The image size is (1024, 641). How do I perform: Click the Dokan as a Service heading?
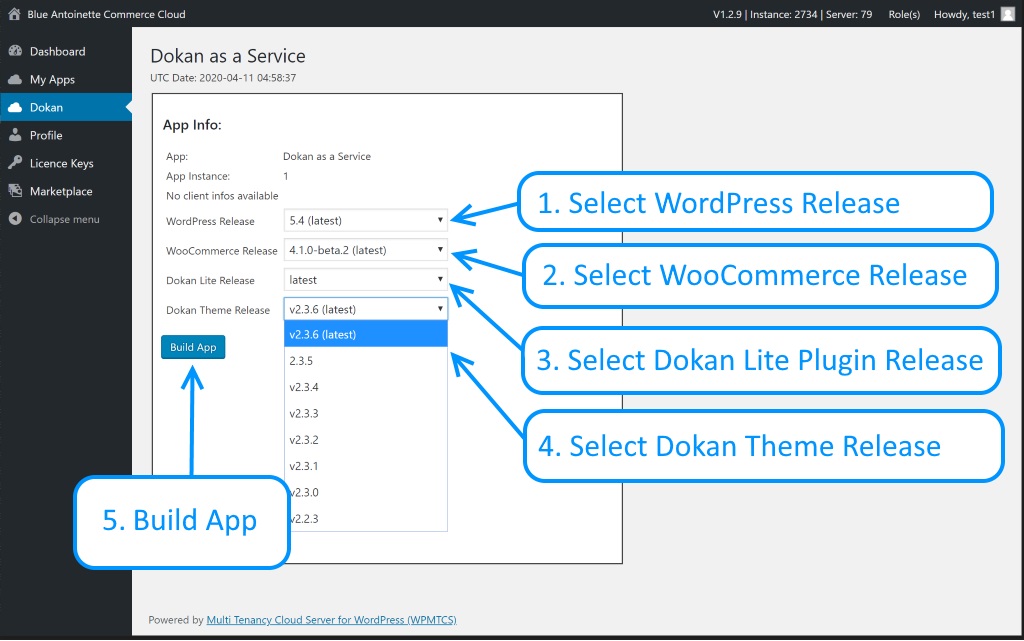point(228,56)
